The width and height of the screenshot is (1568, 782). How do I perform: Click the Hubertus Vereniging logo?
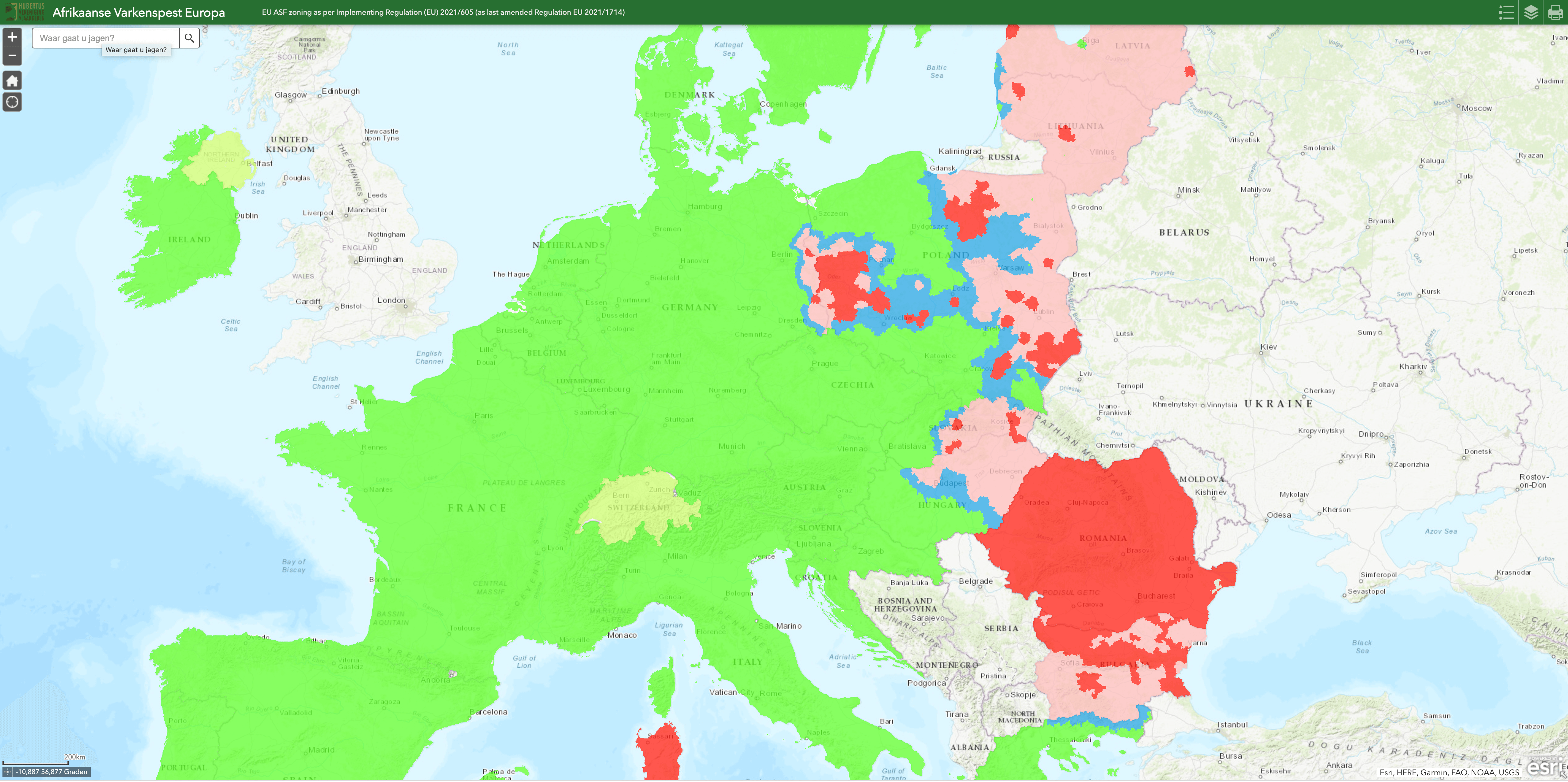(x=24, y=12)
